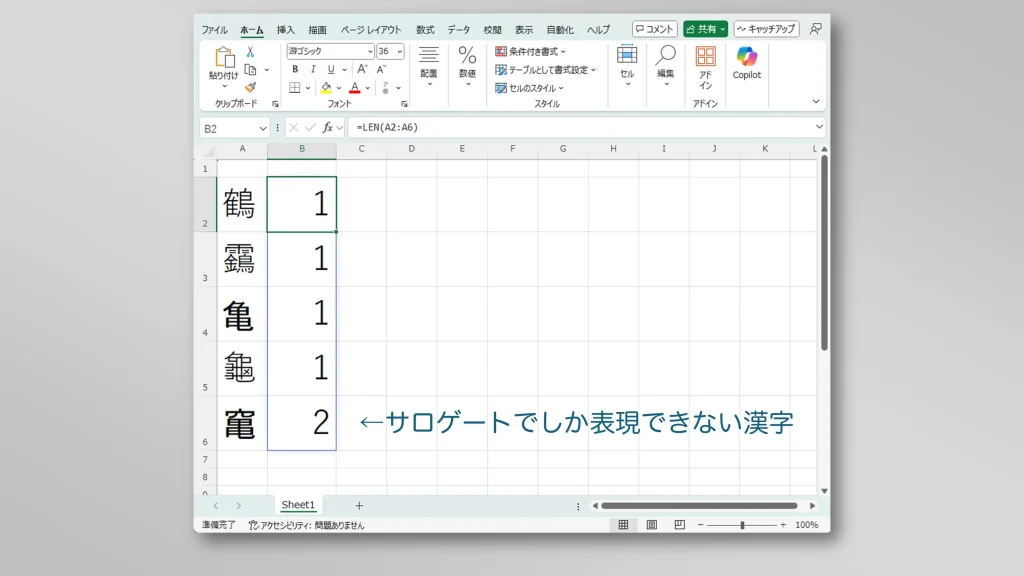Expand the 条件付き書式 dropdown
This screenshot has width=1024, height=576.
pos(530,51)
